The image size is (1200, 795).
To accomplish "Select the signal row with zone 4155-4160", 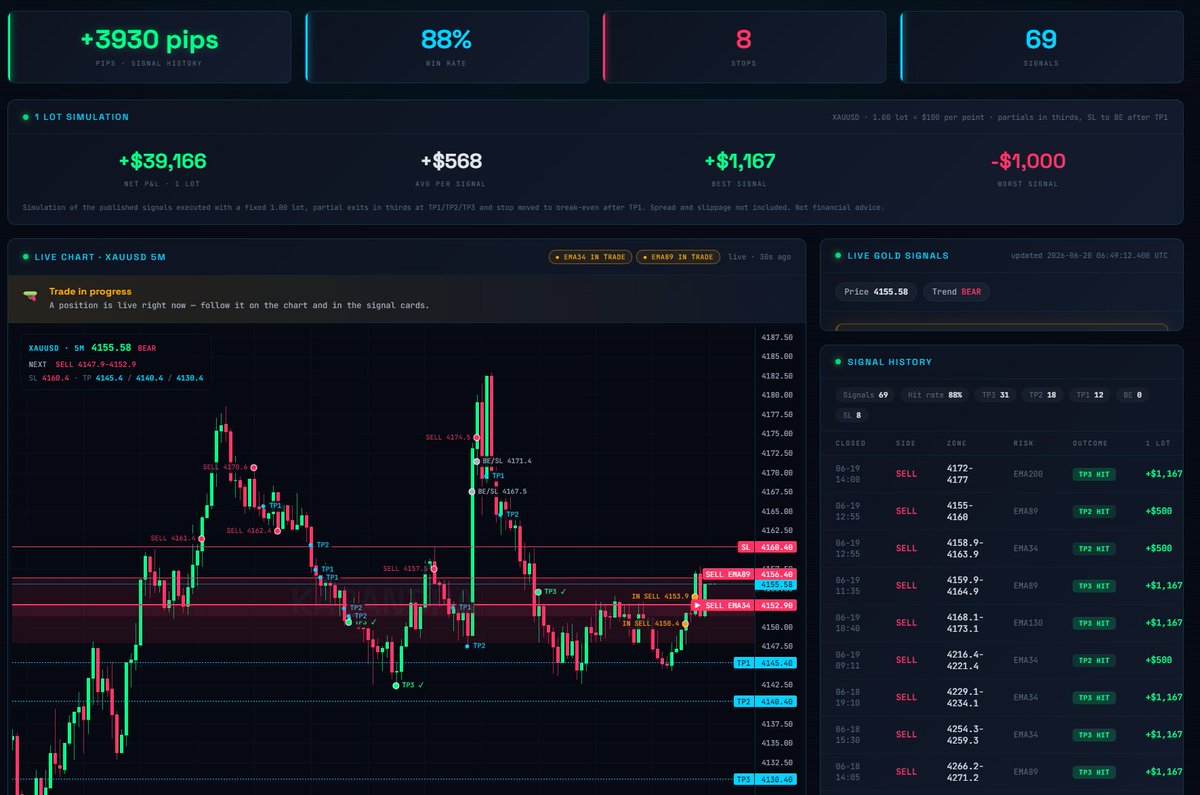I will point(1001,511).
